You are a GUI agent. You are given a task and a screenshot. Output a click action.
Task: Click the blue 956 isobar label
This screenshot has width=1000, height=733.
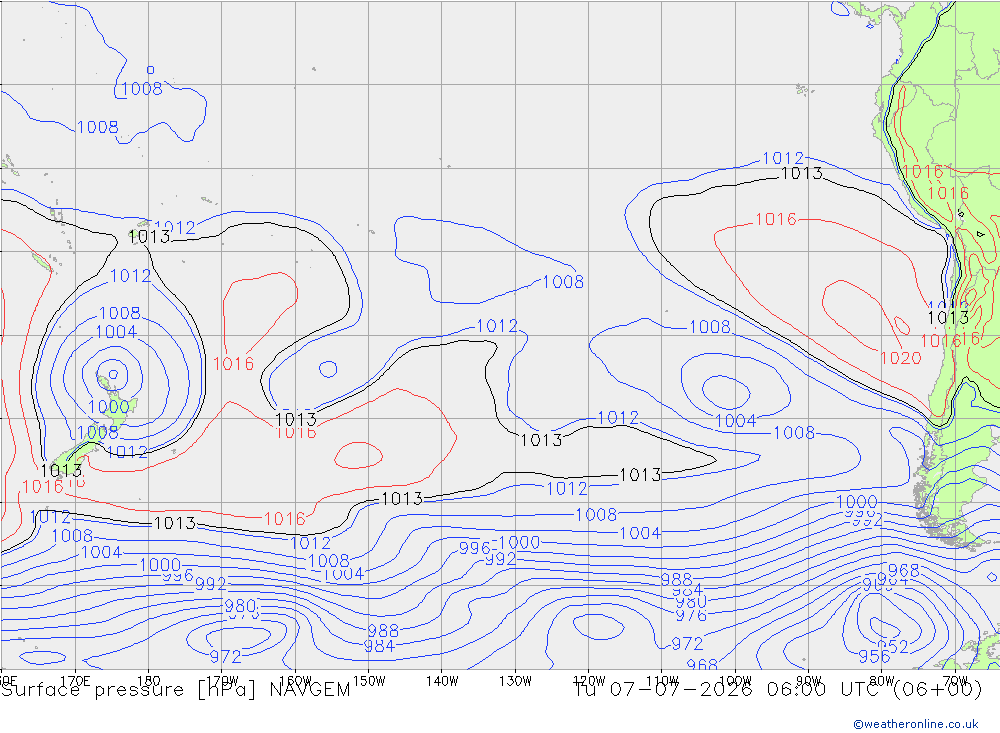pos(874,656)
